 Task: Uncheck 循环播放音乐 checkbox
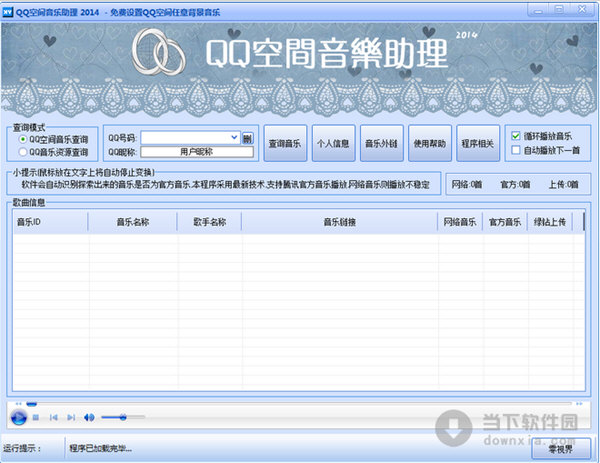pos(515,136)
